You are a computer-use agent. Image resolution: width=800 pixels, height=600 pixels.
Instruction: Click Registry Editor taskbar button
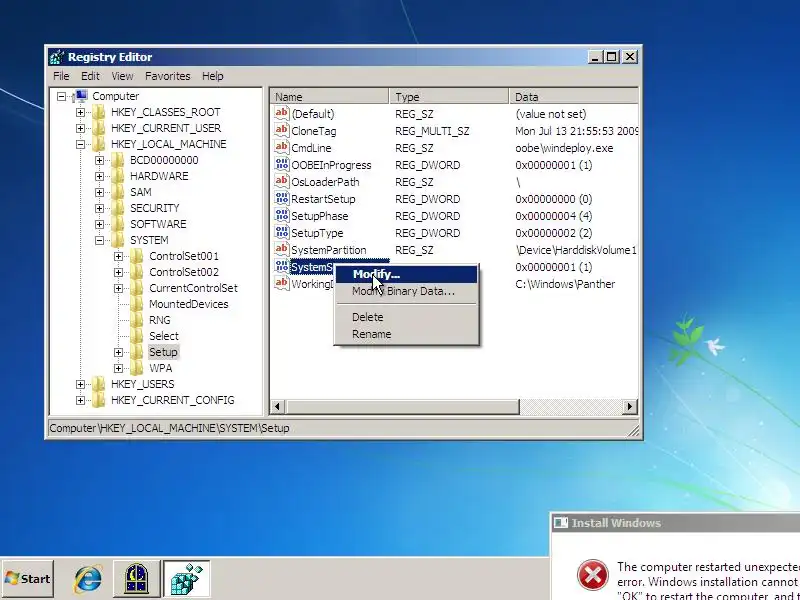pyautogui.click(x=187, y=579)
